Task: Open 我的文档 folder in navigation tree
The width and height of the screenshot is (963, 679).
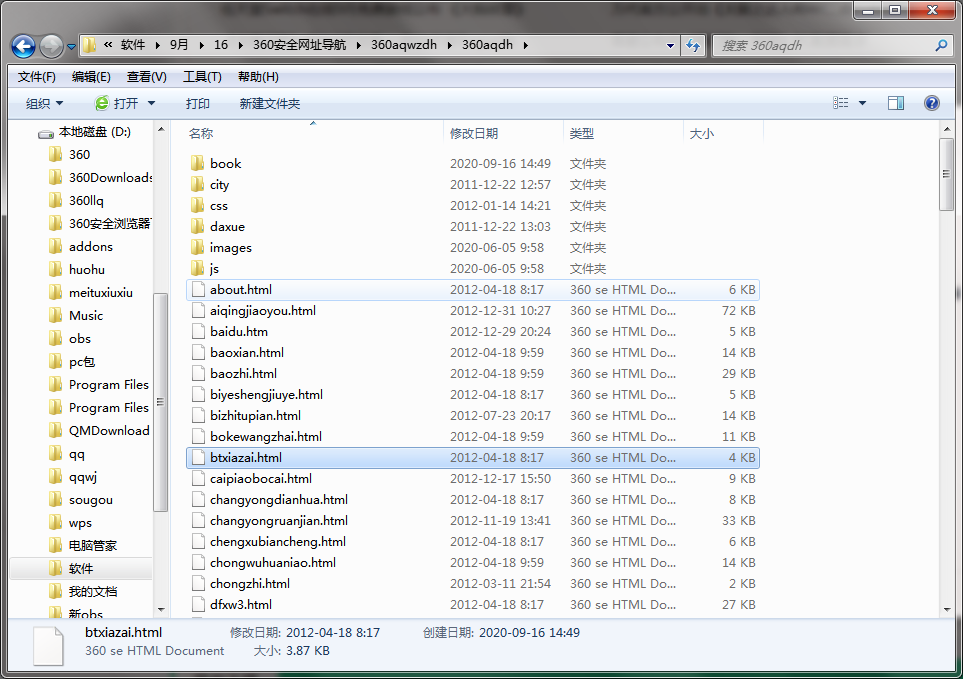Action: click(x=93, y=592)
